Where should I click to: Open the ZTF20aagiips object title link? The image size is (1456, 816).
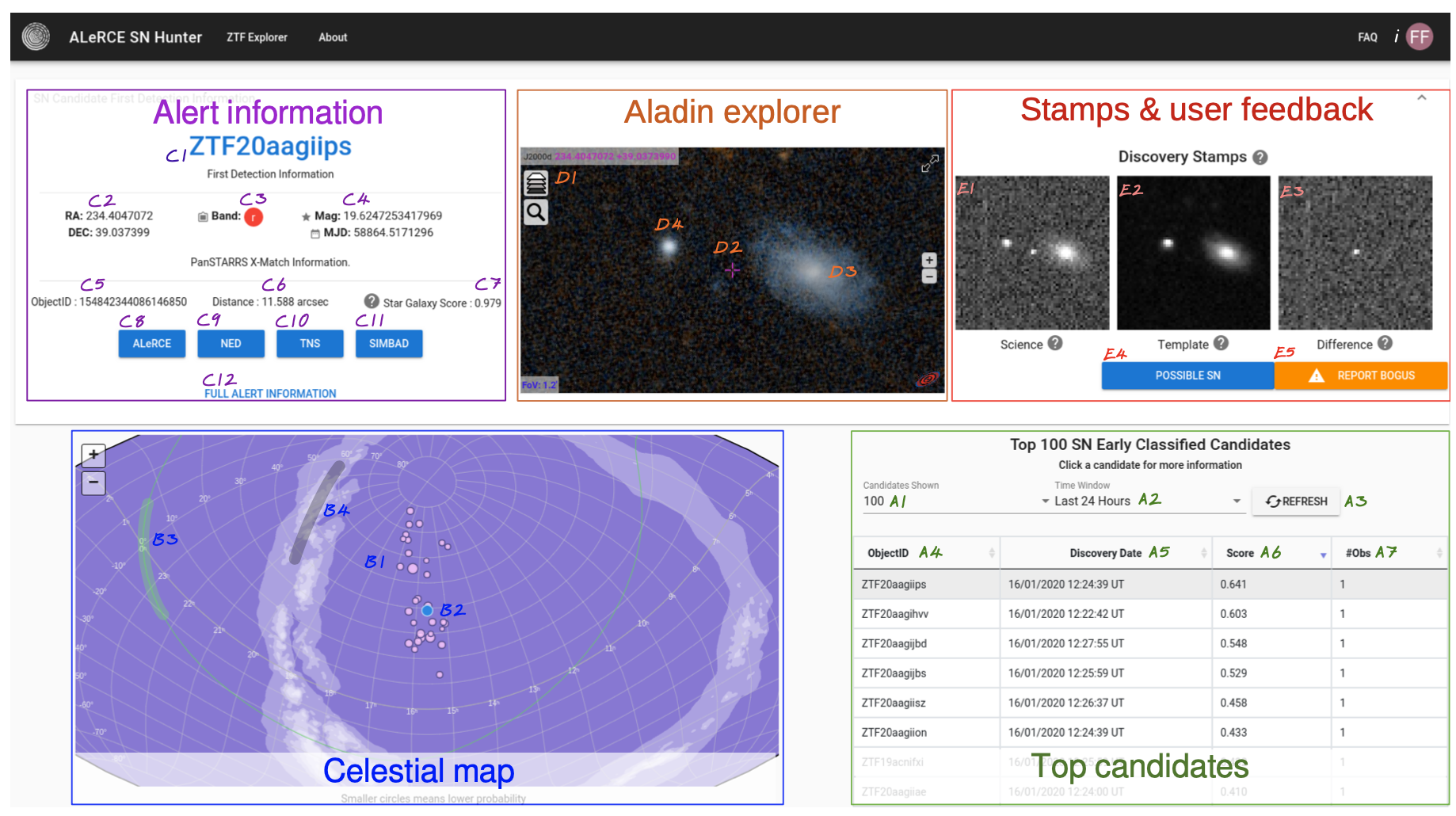click(x=270, y=147)
